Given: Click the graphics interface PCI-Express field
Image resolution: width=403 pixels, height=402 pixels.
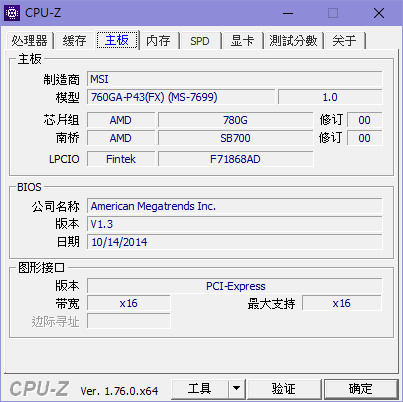Looking at the screenshot, I should click(235, 286).
